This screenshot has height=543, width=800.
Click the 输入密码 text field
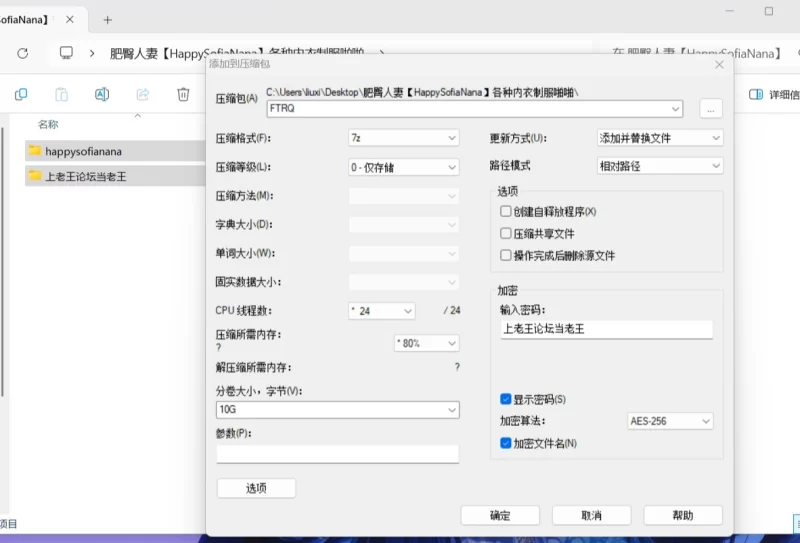606,329
